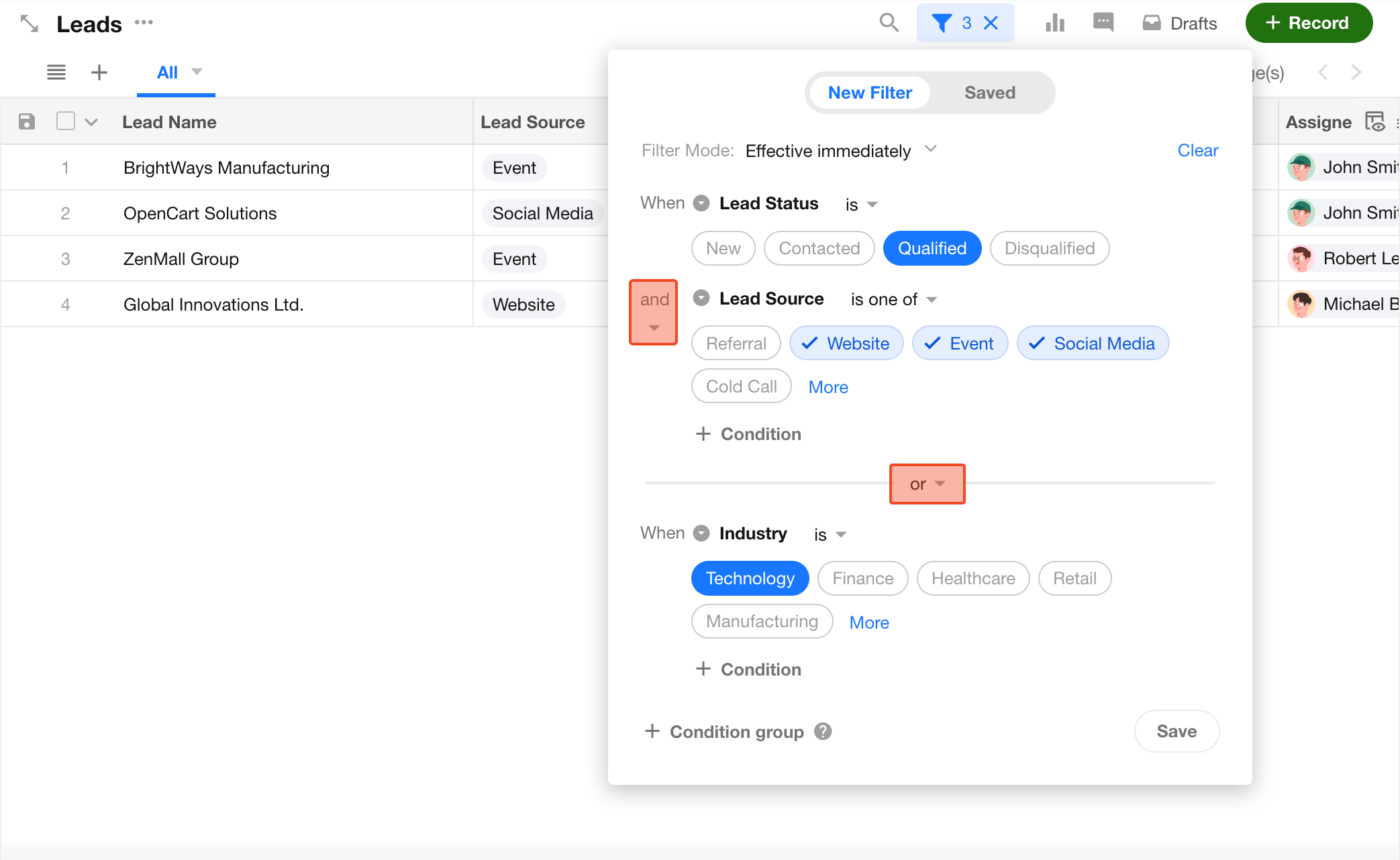Click the Clear link in filter panel
Screen dimensions: 1400x860
pos(1197,150)
